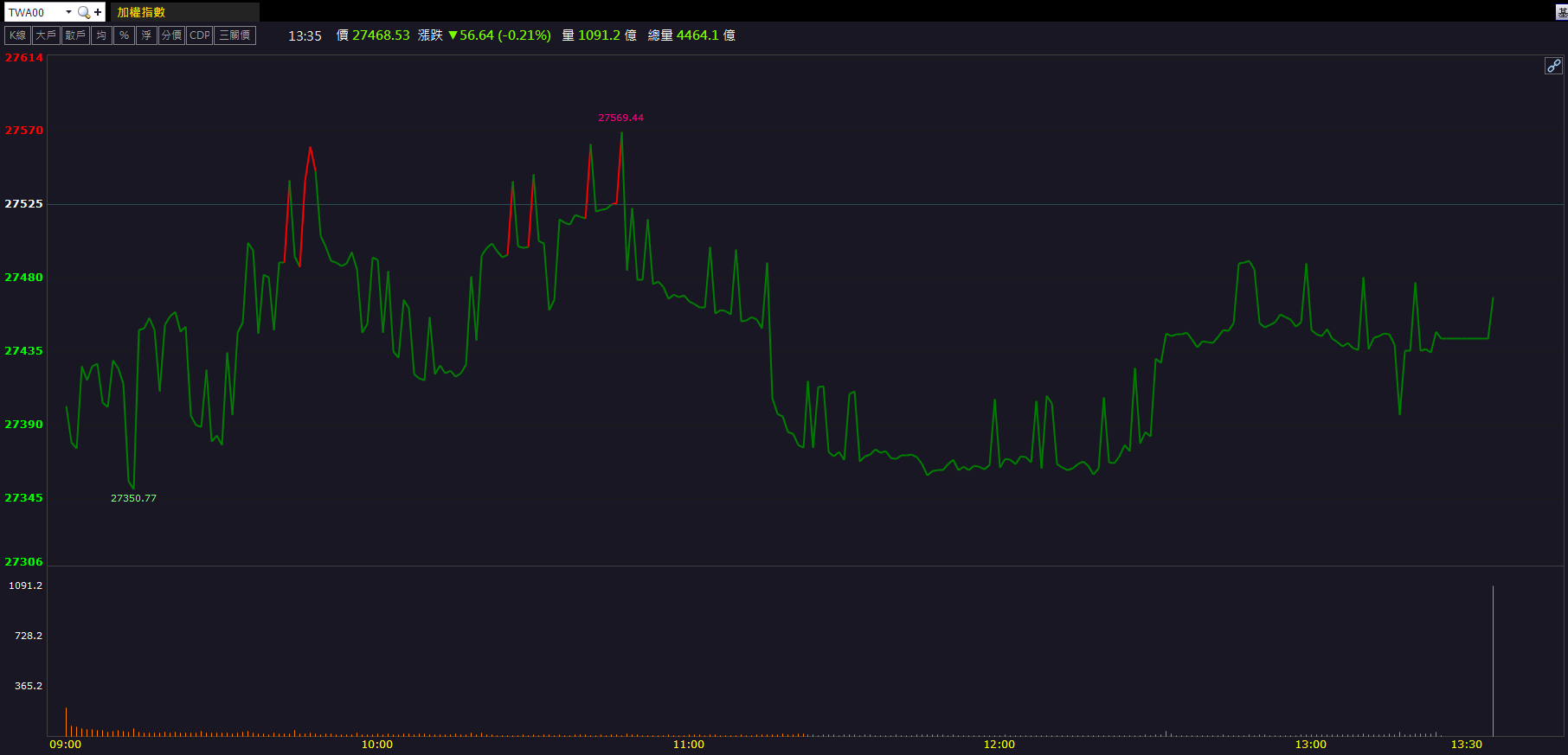Click the 27350.77 low price marker
The image size is (1568, 755).
point(133,498)
